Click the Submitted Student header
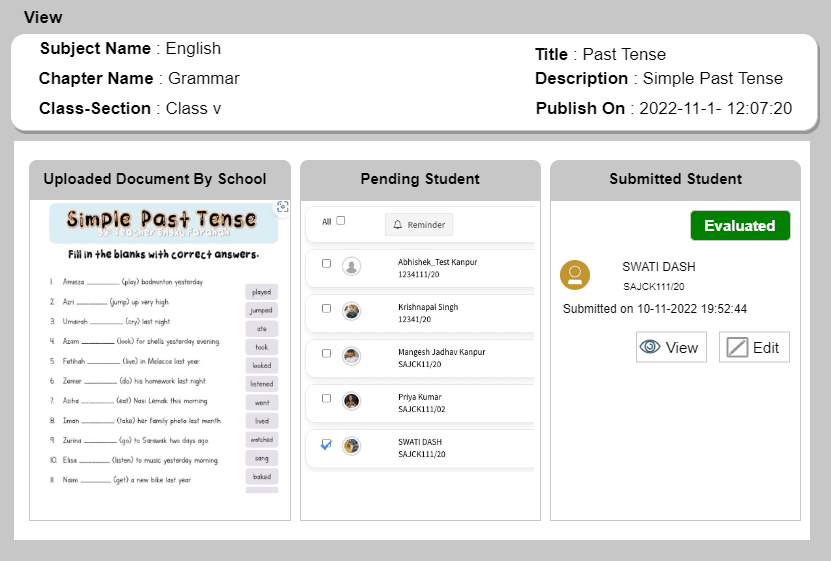The image size is (831, 561). click(x=676, y=179)
